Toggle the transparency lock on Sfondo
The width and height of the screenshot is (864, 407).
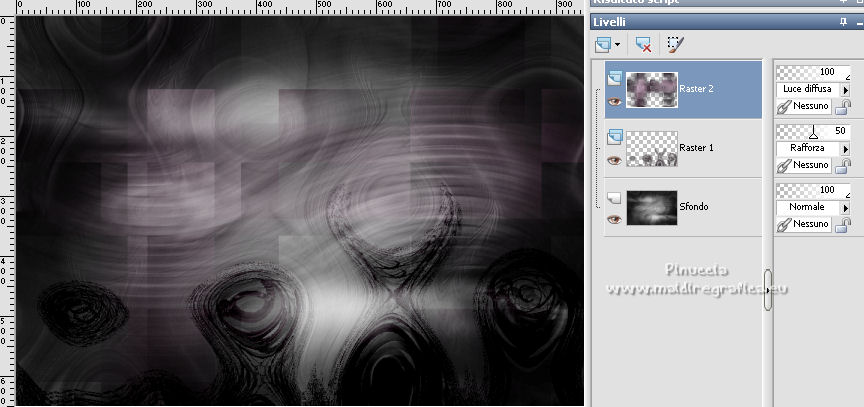(843, 225)
